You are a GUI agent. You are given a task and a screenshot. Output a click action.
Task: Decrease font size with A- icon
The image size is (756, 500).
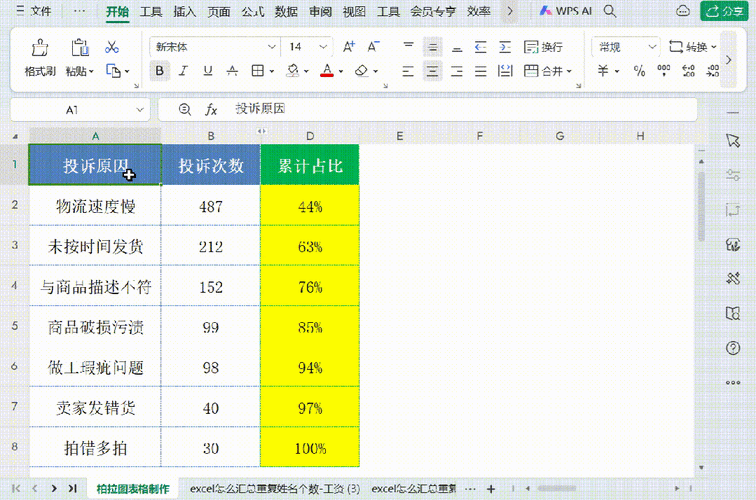point(373,47)
